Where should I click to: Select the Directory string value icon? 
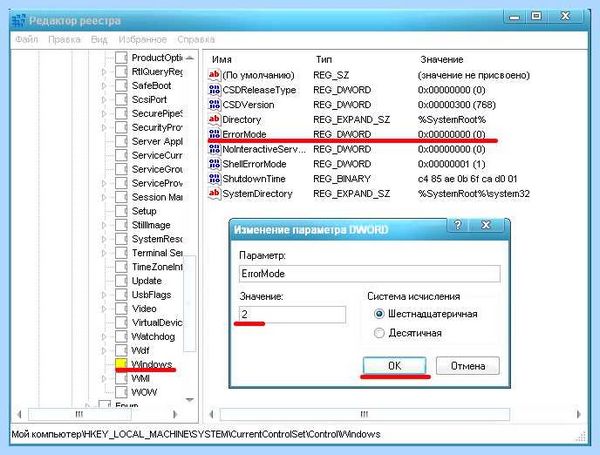click(x=214, y=119)
